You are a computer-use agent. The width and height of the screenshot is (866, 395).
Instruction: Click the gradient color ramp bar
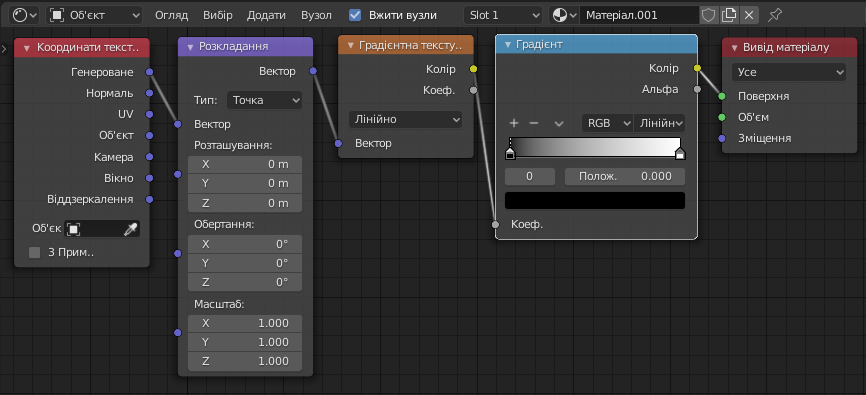pyautogui.click(x=595, y=147)
